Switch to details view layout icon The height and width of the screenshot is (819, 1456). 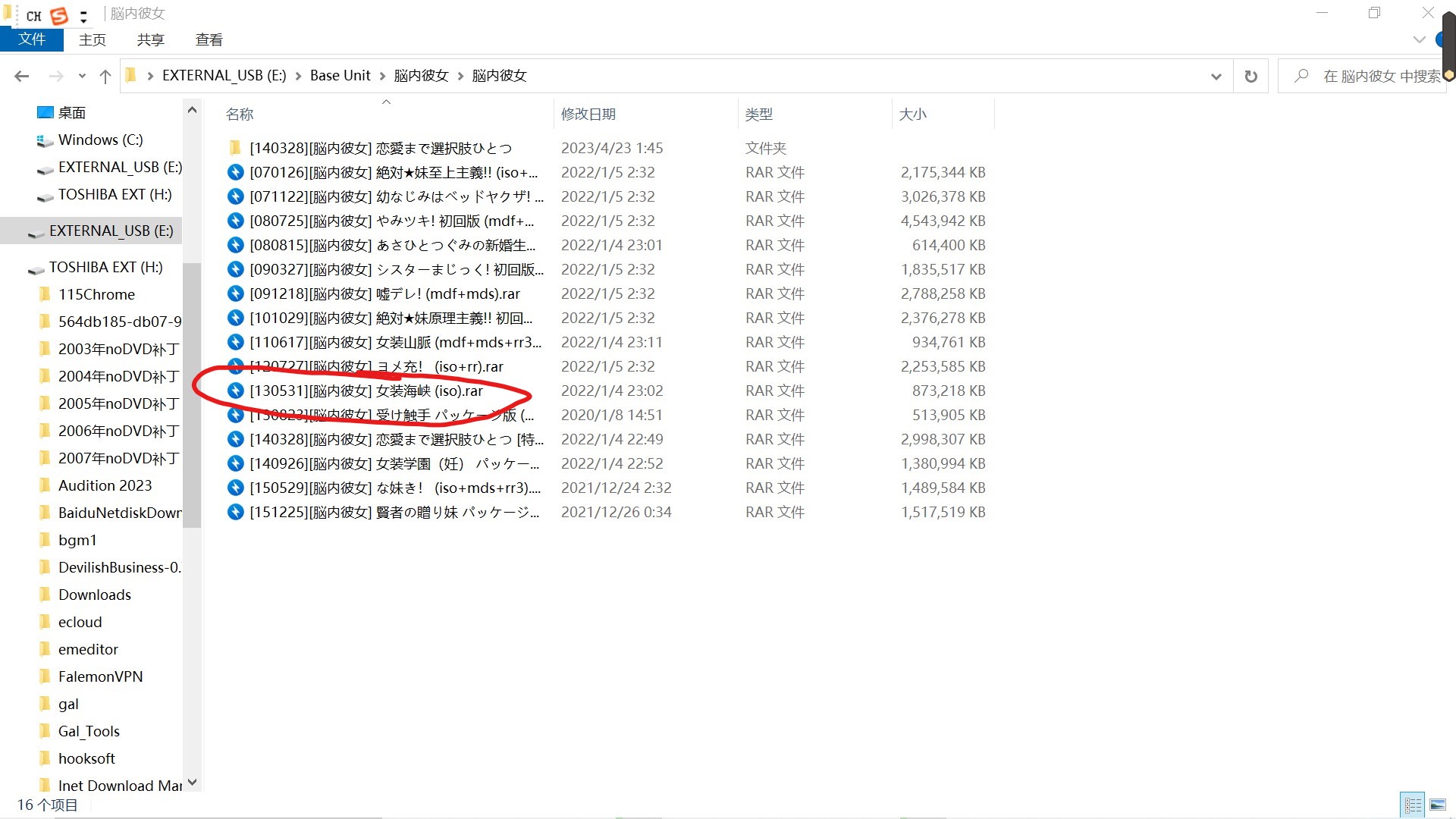tap(1413, 805)
